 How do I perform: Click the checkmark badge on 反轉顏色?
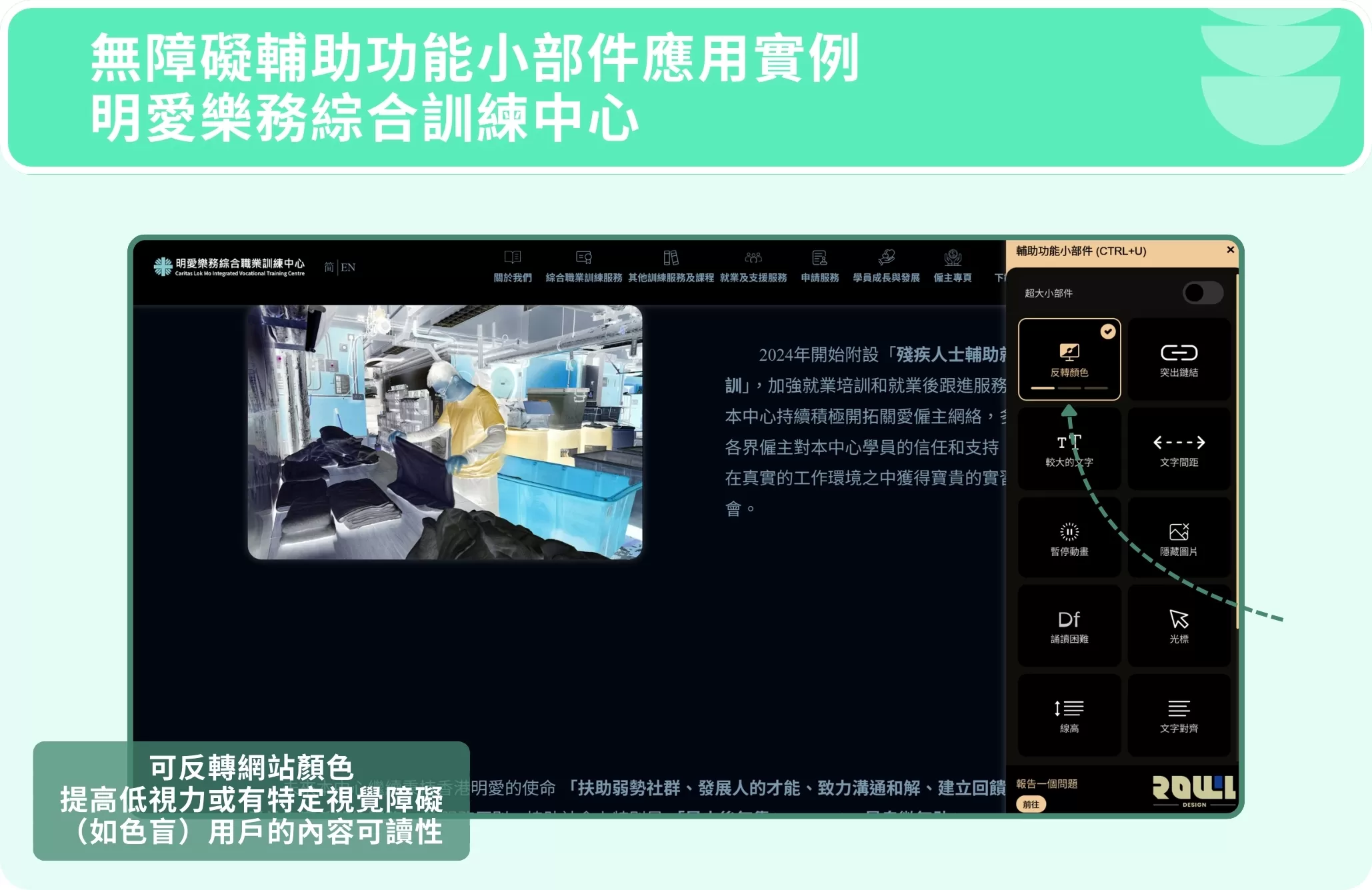pos(1107,331)
